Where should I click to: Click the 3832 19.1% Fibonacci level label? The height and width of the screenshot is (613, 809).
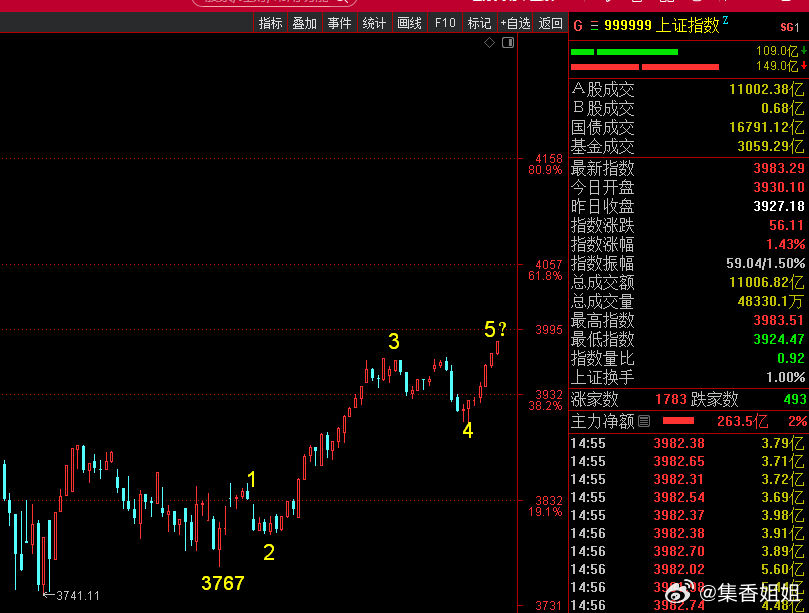click(546, 506)
